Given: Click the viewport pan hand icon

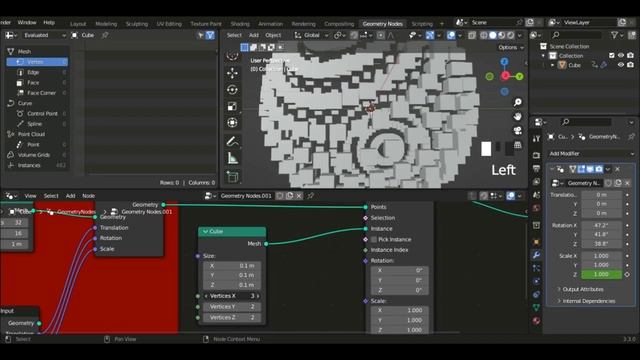Looking at the screenshot, I should (x=518, y=116).
